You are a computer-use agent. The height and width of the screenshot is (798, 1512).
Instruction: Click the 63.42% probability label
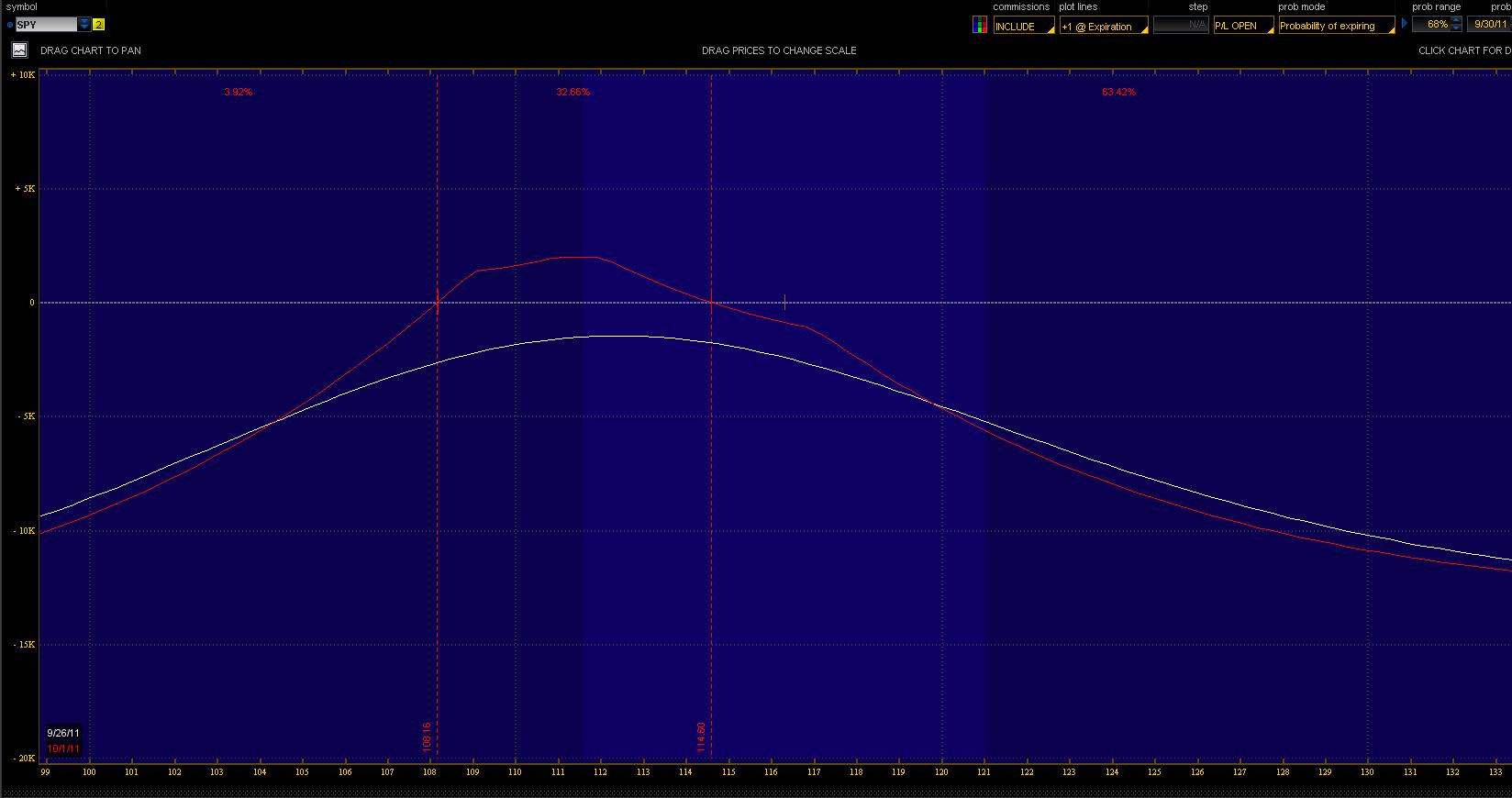(1118, 93)
